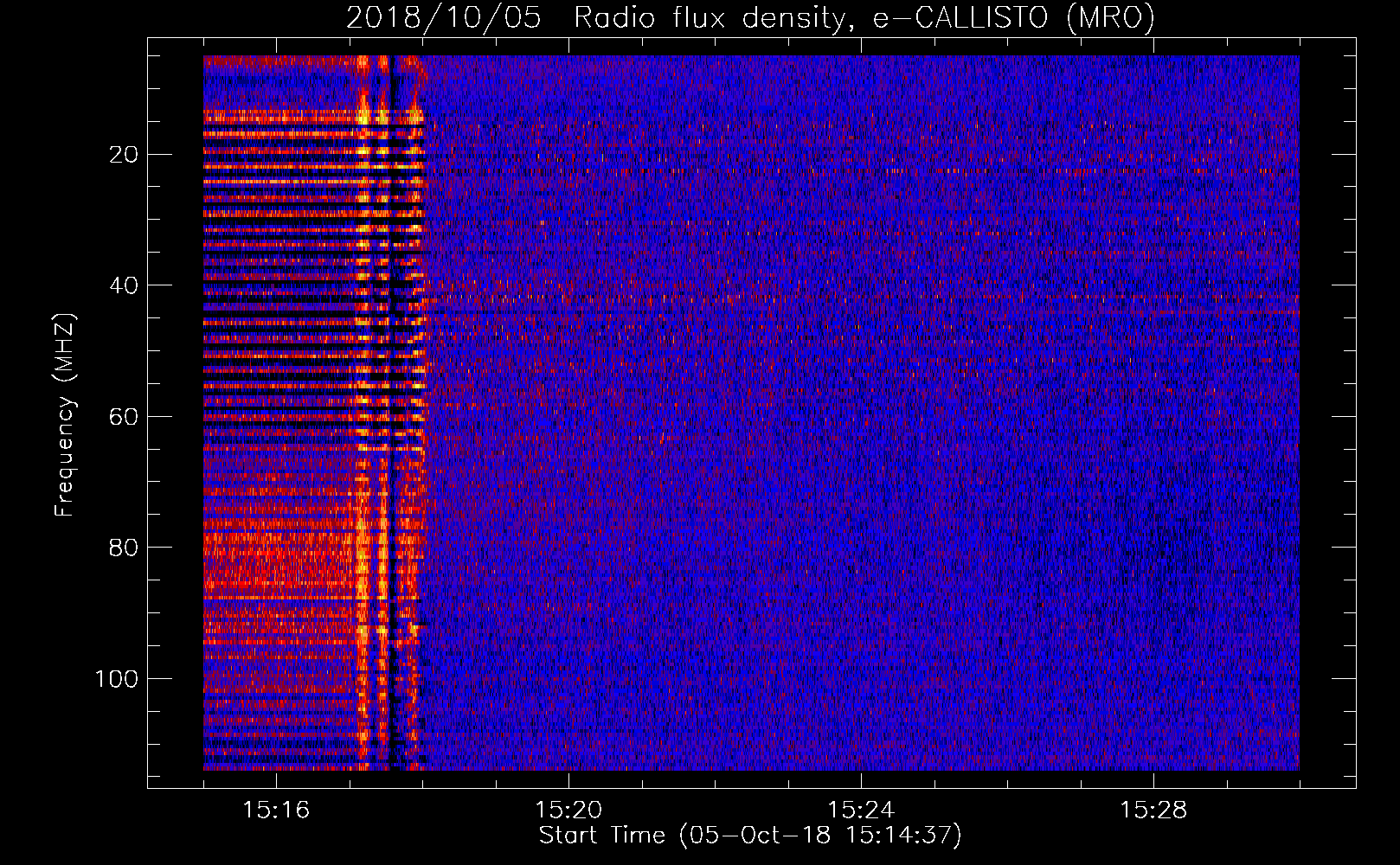Click the 80 frequency tick label
Screen dimensions: 1400x865
(x=124, y=548)
